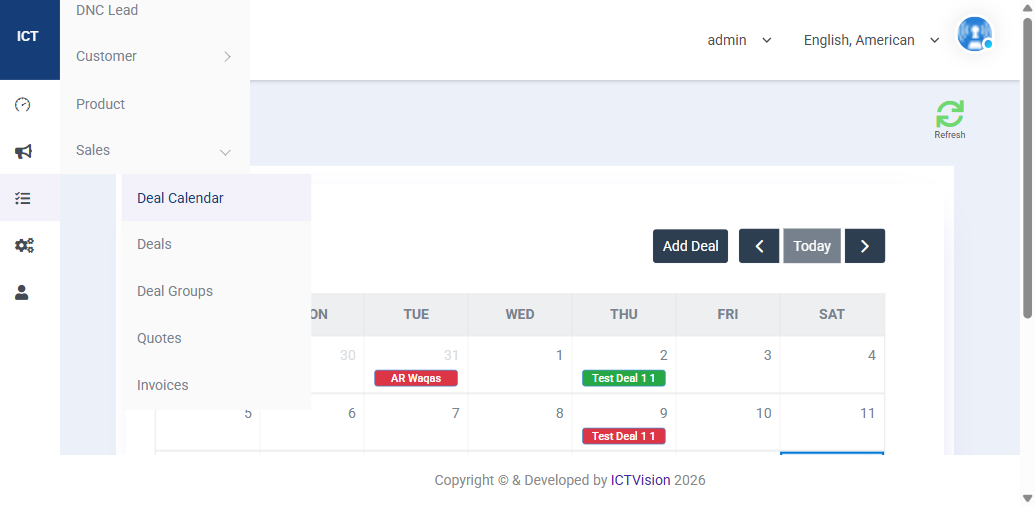Click the FRI column header
The width and height of the screenshot is (1035, 506).
tap(727, 315)
